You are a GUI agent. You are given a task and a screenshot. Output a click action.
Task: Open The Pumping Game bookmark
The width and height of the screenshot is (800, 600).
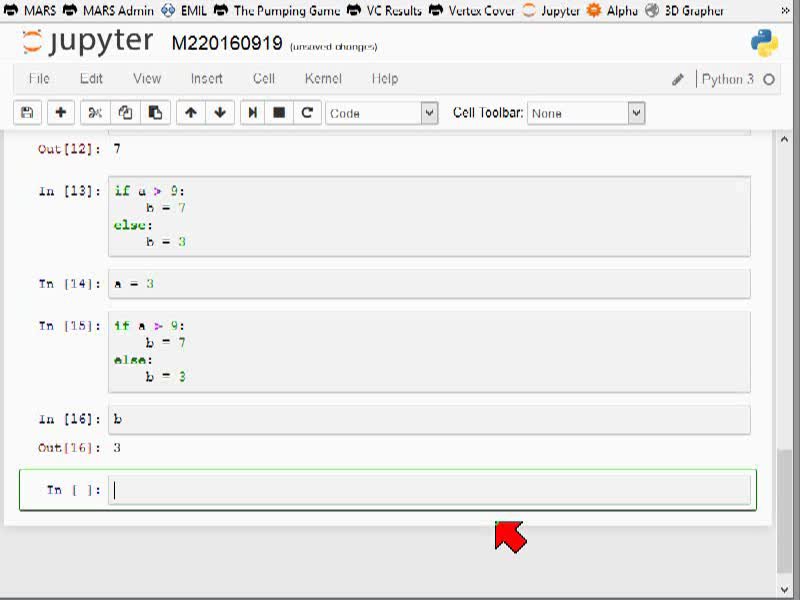pyautogui.click(x=277, y=10)
